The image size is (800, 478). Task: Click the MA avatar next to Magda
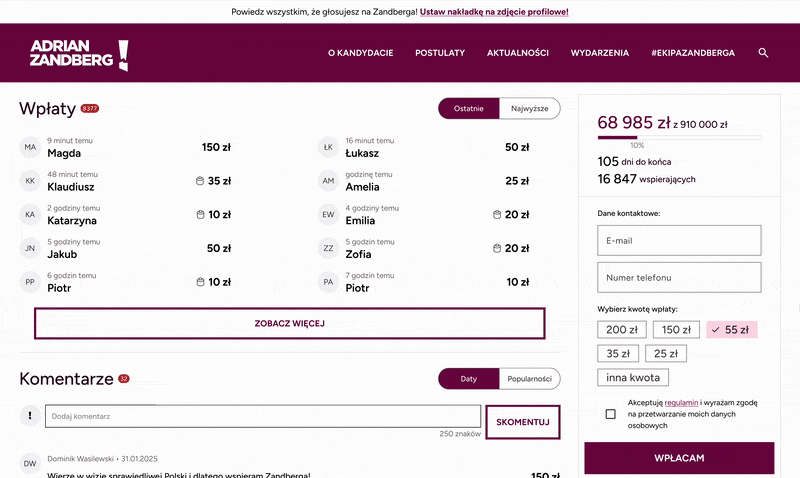tap(30, 147)
